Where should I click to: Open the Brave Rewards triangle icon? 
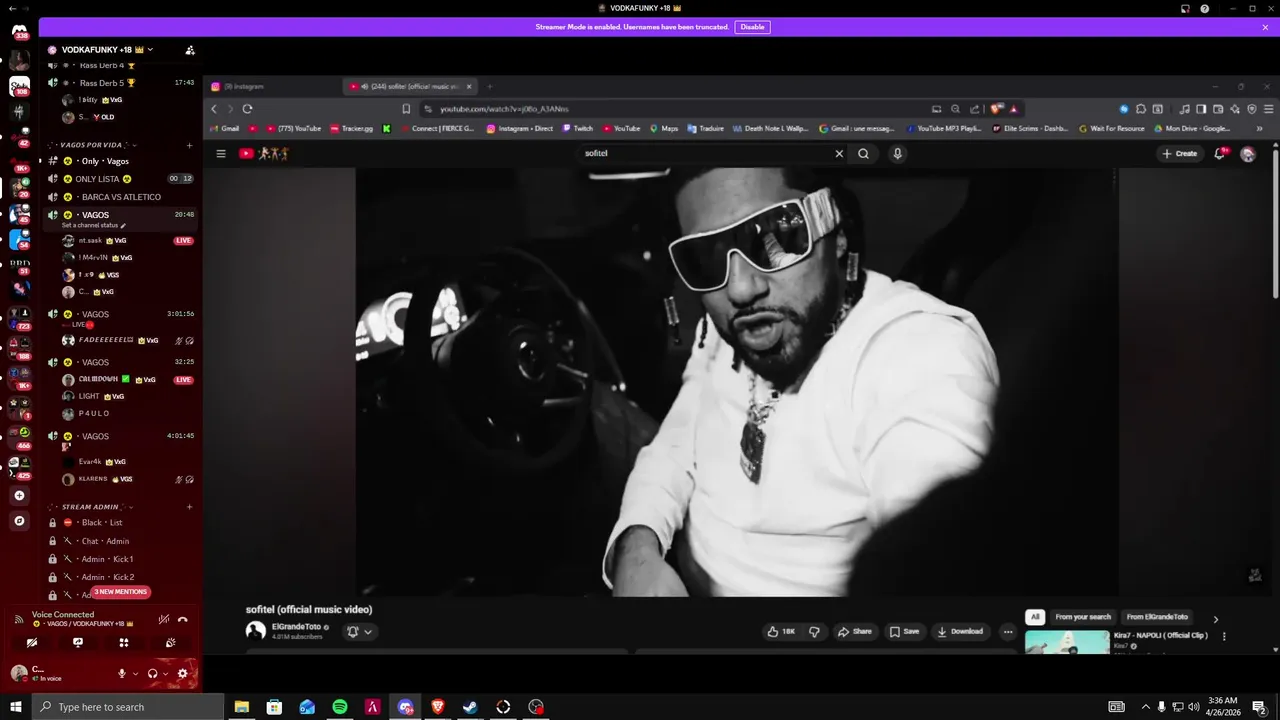click(1014, 109)
